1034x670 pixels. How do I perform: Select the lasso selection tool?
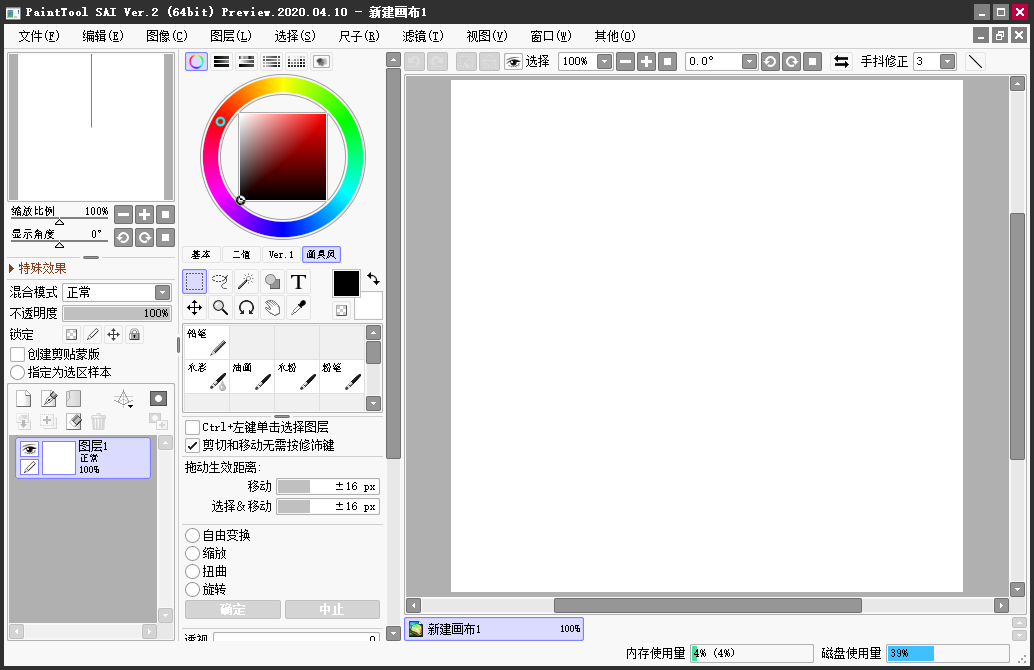tap(220, 282)
